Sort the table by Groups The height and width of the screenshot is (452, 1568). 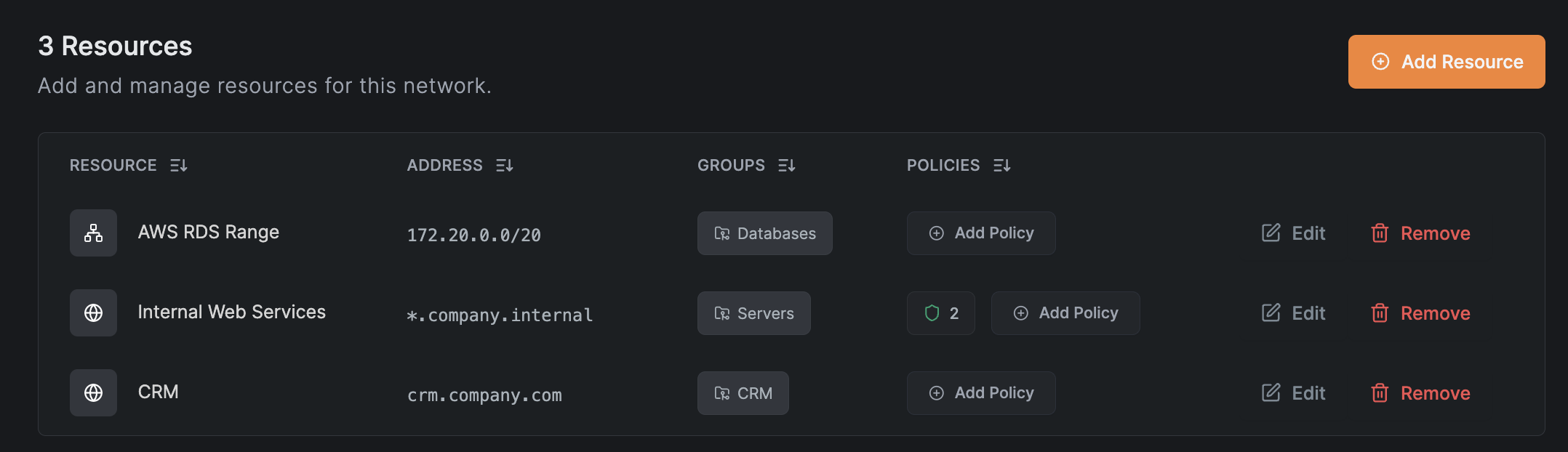pos(786,166)
